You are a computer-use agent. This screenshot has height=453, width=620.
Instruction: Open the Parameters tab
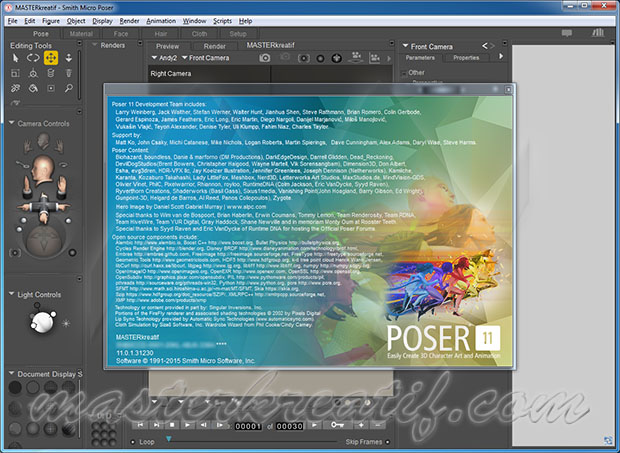420,58
